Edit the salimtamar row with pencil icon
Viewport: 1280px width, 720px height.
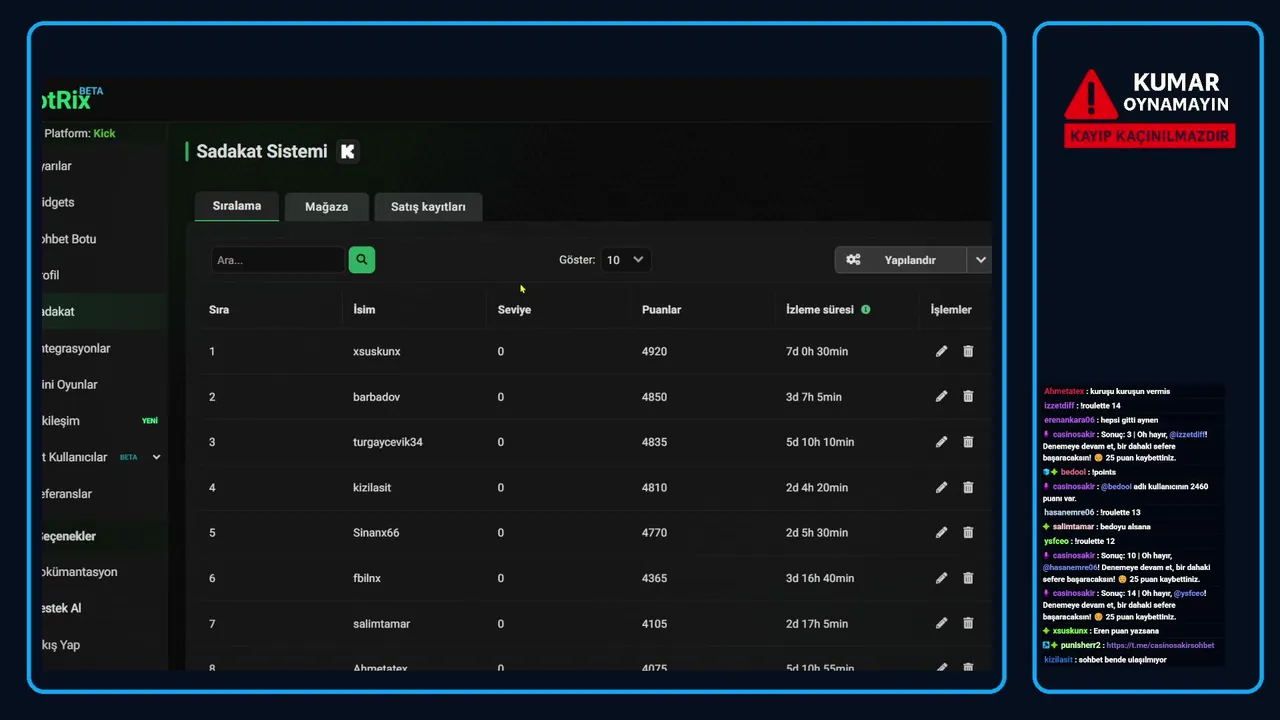(941, 623)
